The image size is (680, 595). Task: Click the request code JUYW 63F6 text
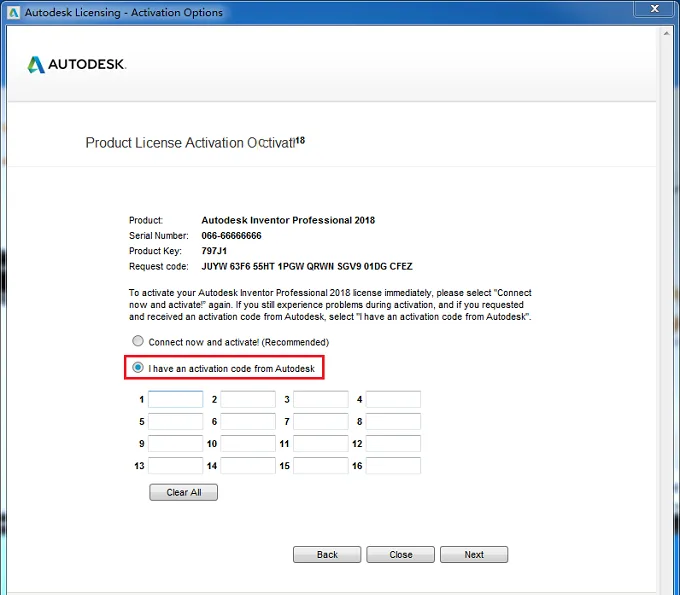coord(307,266)
